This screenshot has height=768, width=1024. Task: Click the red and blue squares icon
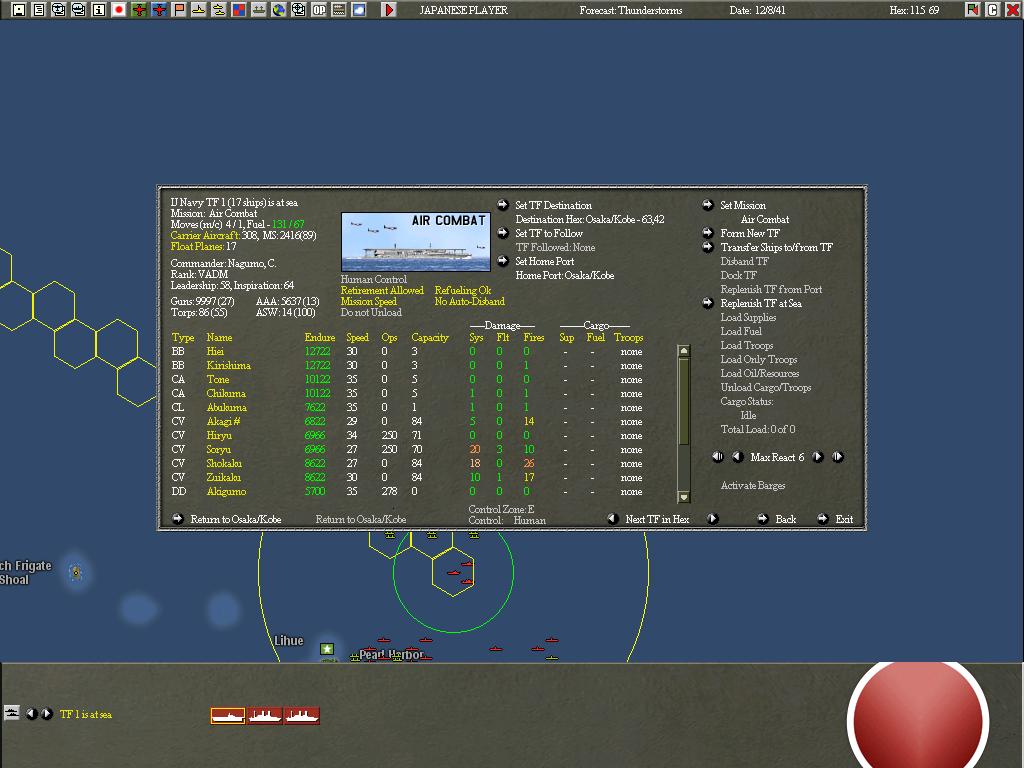(x=239, y=10)
